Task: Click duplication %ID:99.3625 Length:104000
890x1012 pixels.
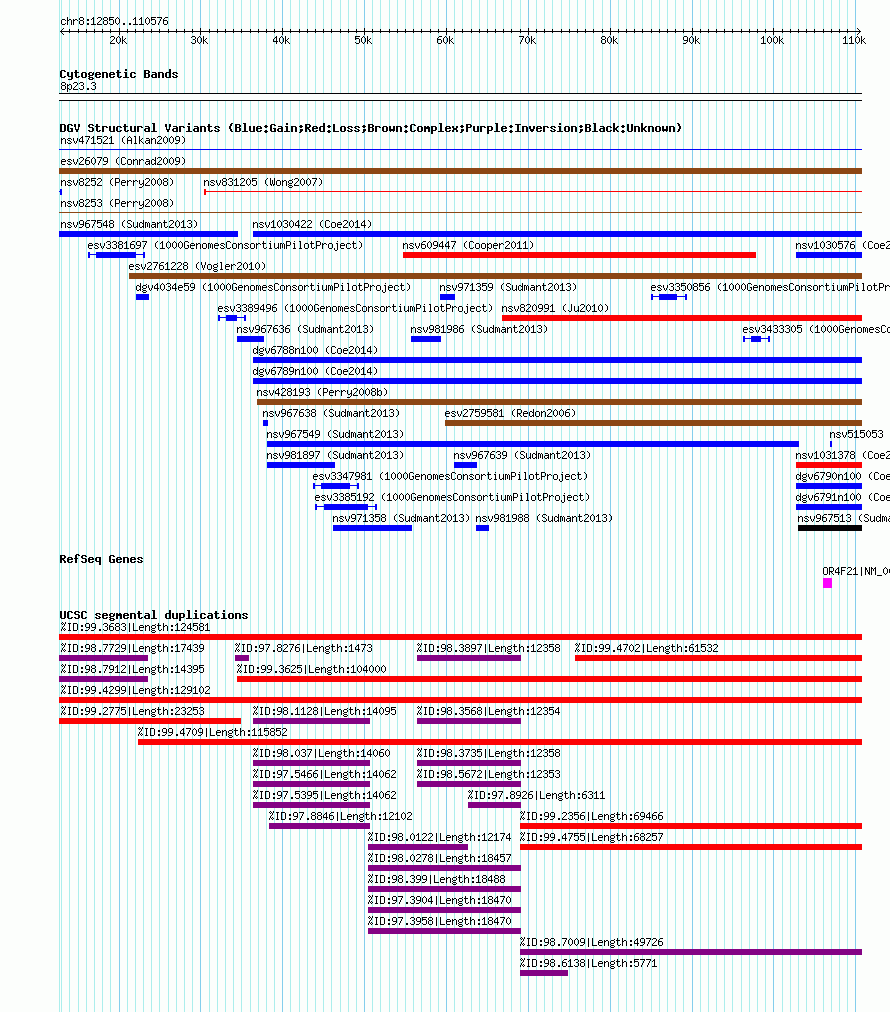Action: pos(312,669)
